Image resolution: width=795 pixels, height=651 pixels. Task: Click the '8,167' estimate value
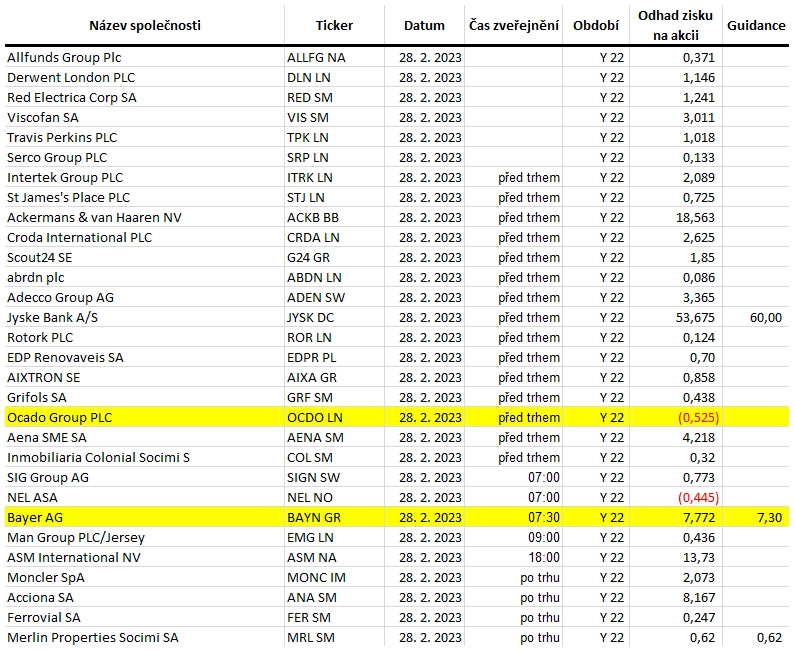699,598
